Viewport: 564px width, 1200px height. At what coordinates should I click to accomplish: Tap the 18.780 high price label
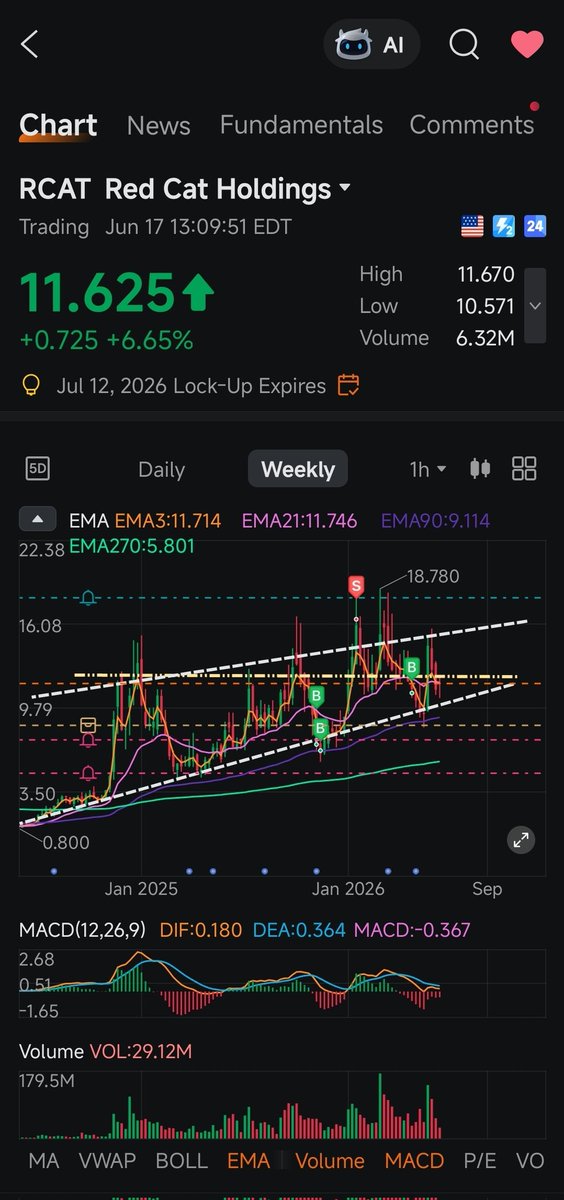click(x=433, y=576)
